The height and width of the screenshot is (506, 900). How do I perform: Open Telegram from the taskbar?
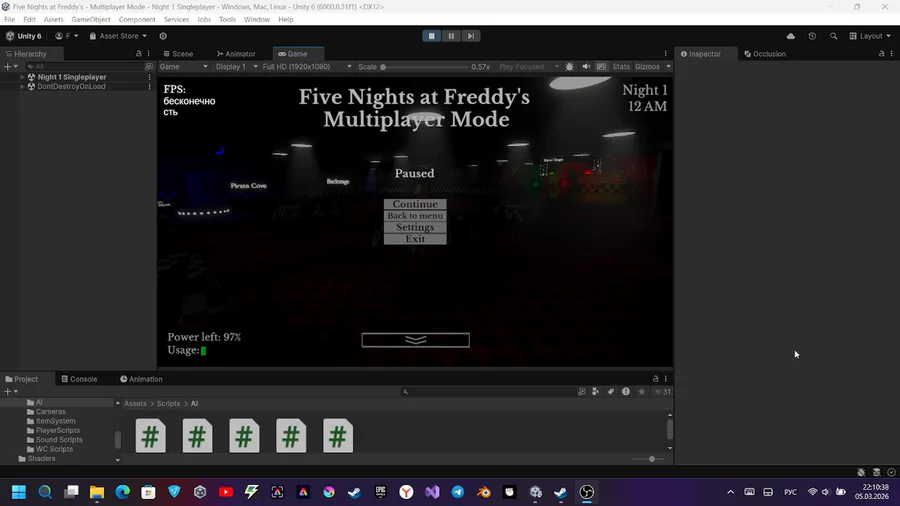pos(458,492)
